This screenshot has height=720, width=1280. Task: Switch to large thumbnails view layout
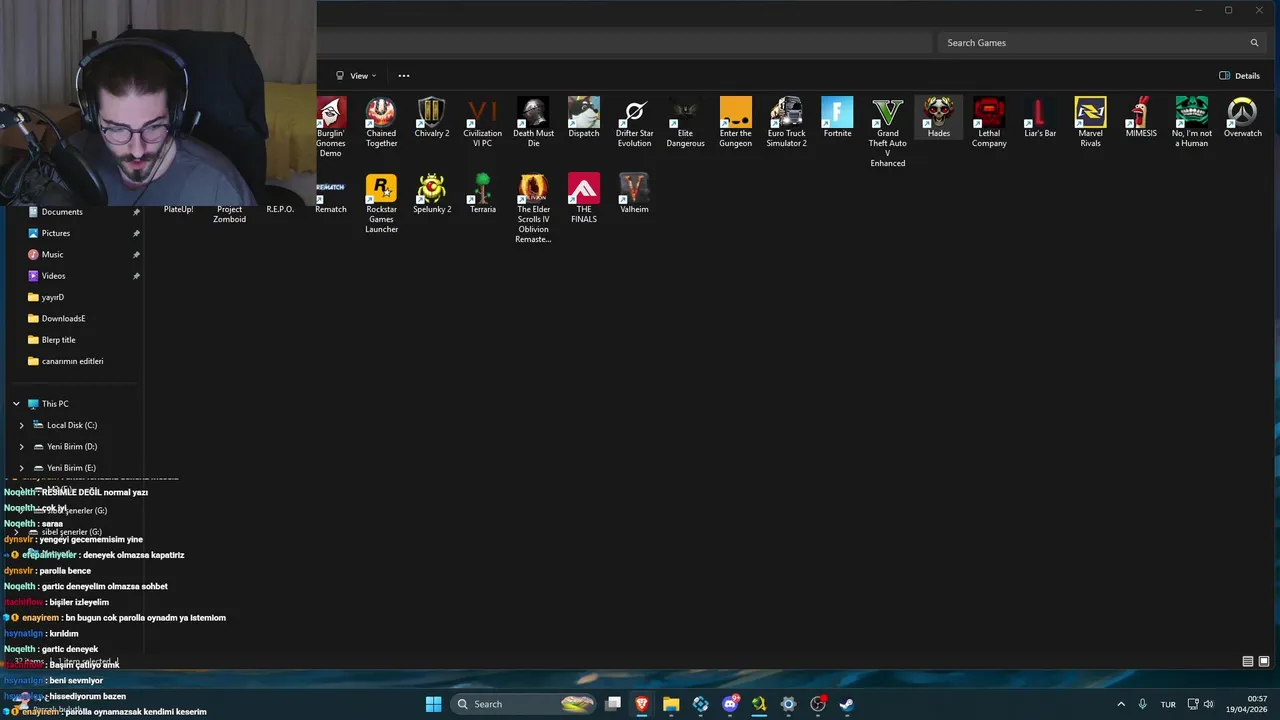click(1264, 662)
